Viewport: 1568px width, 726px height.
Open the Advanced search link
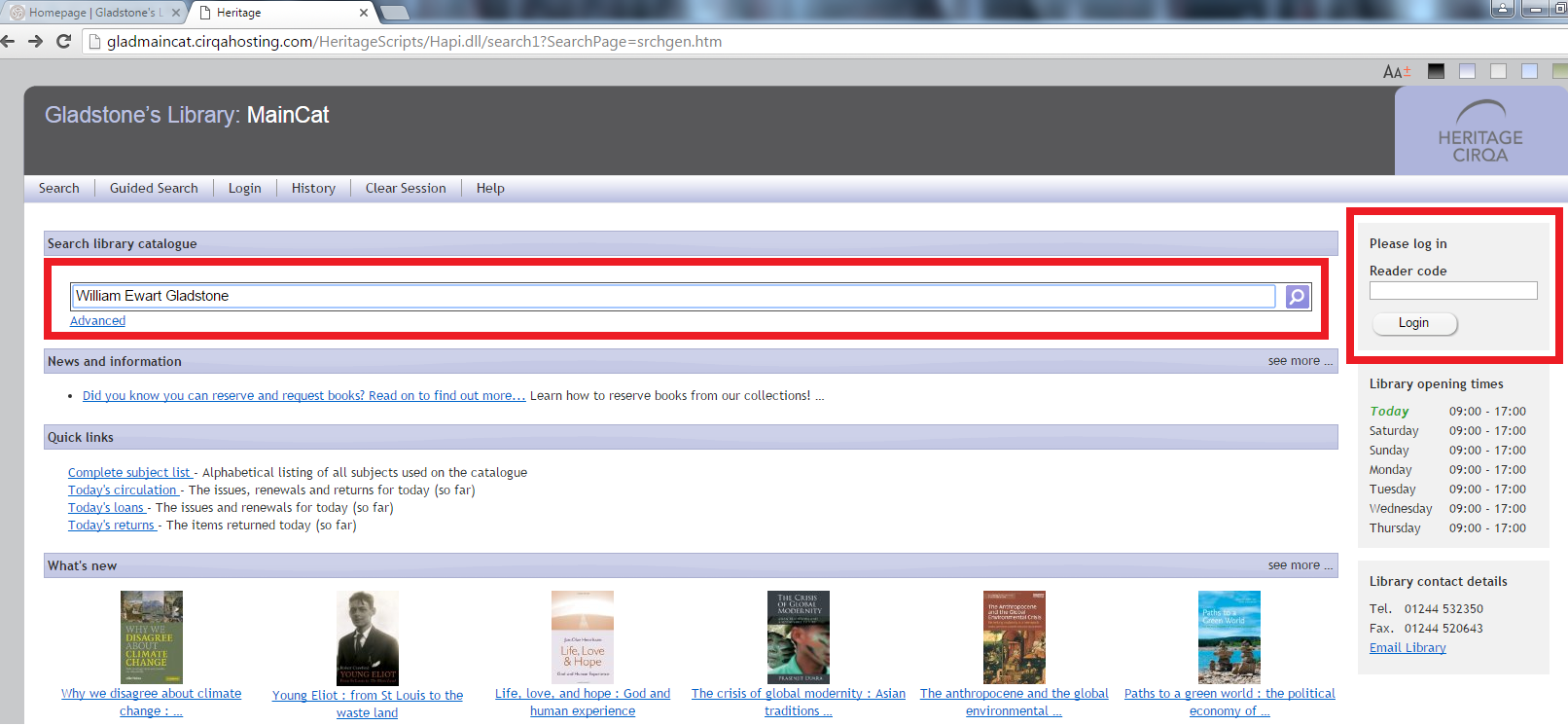pos(97,321)
